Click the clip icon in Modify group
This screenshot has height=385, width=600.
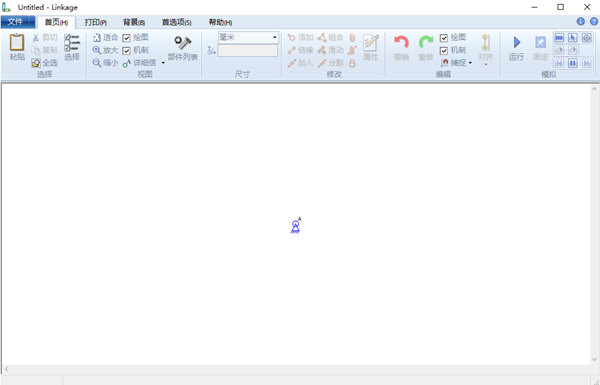(x=352, y=38)
